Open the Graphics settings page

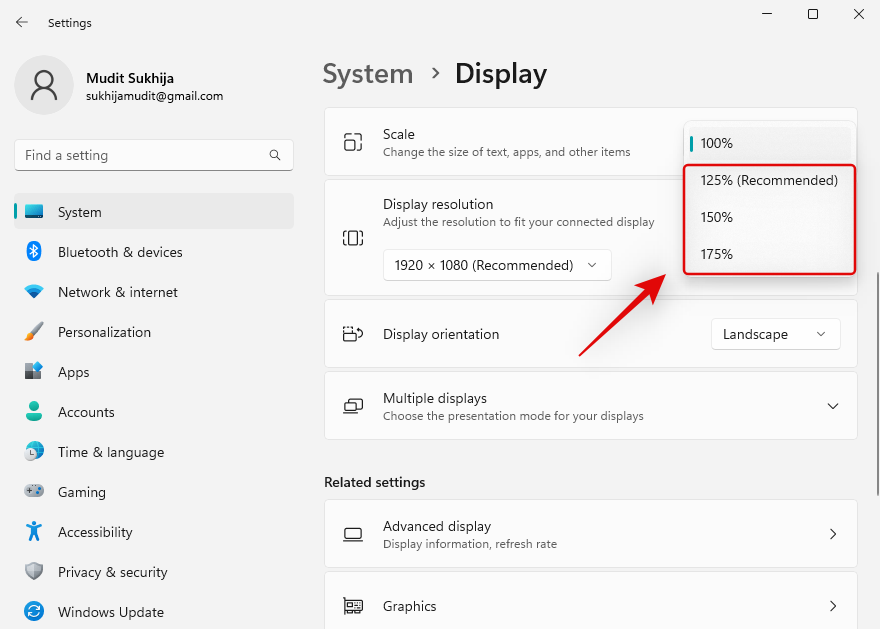click(590, 606)
